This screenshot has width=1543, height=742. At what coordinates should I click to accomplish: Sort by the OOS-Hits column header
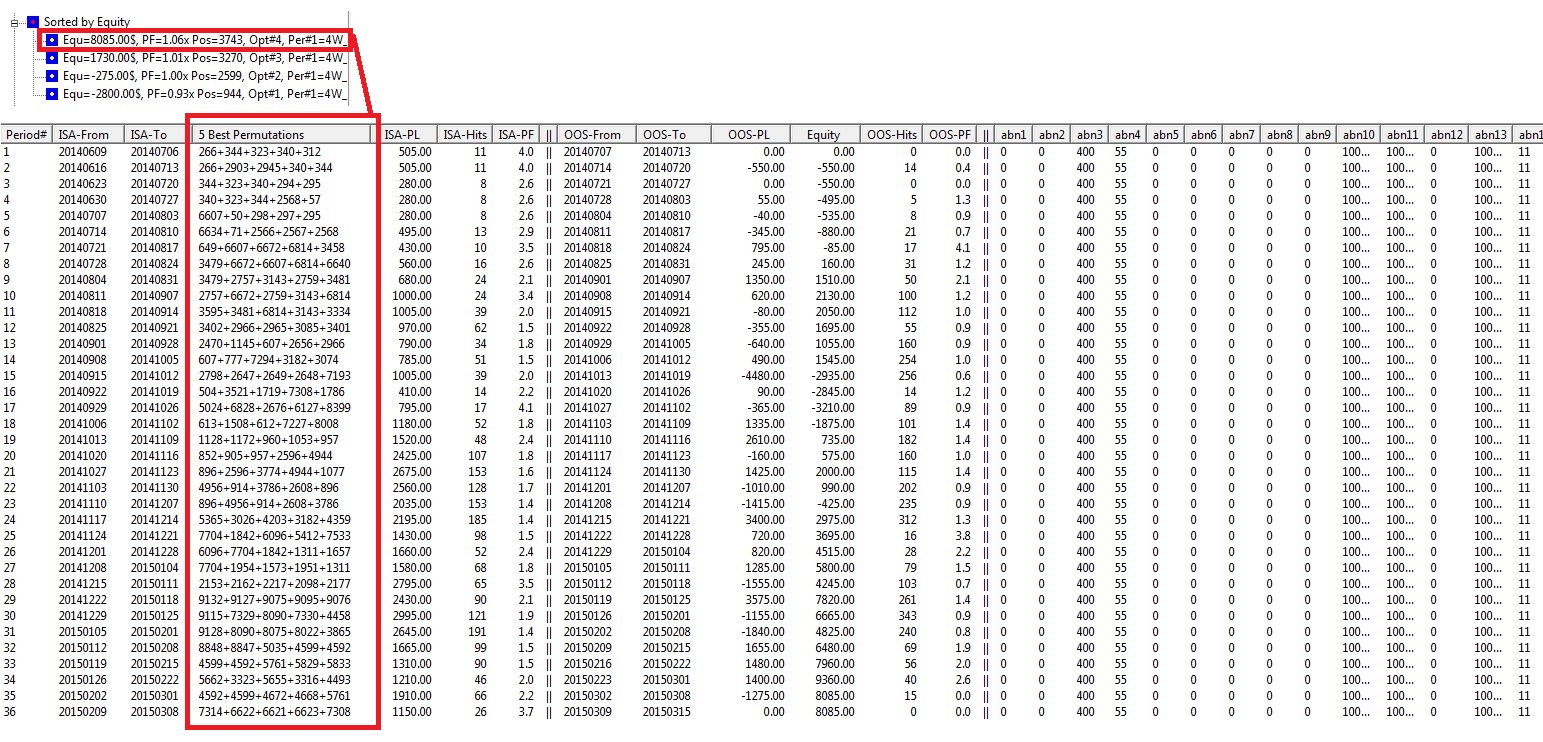coord(892,134)
